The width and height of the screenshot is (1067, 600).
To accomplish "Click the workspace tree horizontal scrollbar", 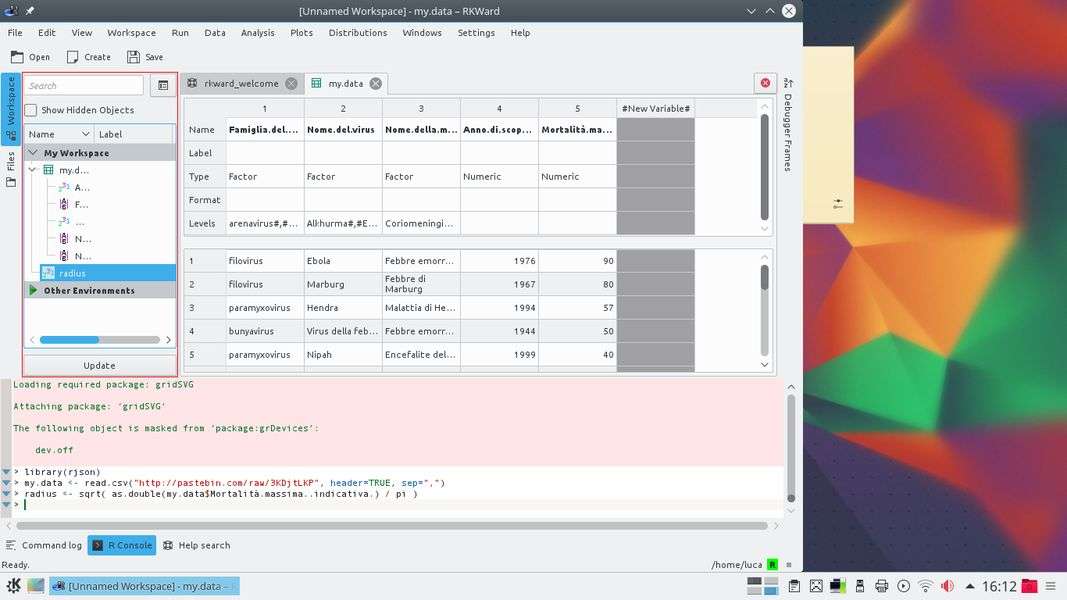I will click(x=98, y=340).
